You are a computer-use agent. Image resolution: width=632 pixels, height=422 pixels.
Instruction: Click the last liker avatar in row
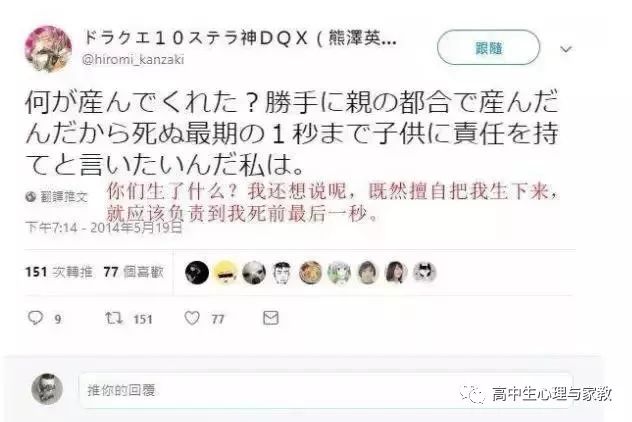pos(425,272)
